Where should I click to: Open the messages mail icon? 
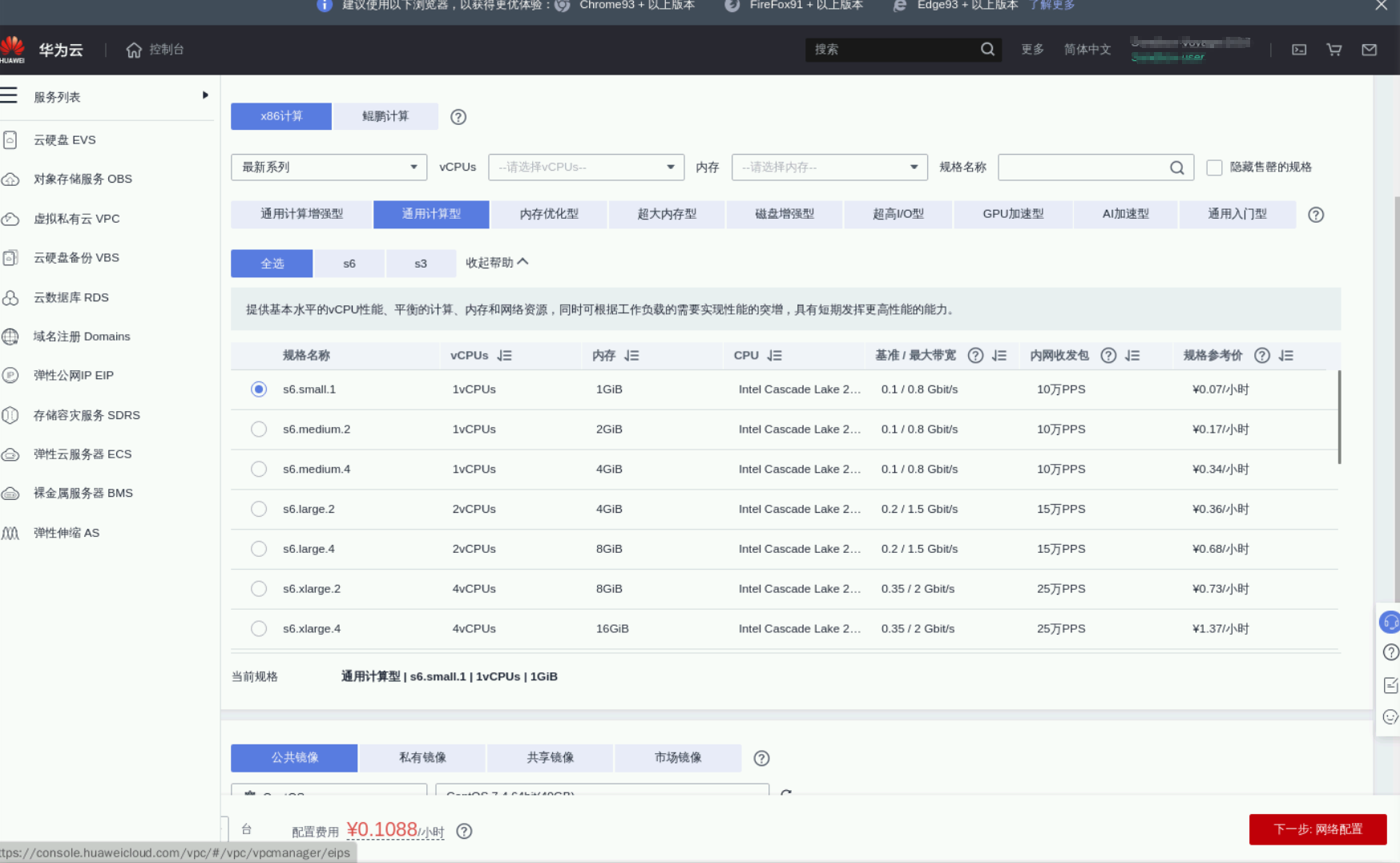pyautogui.click(x=1370, y=50)
